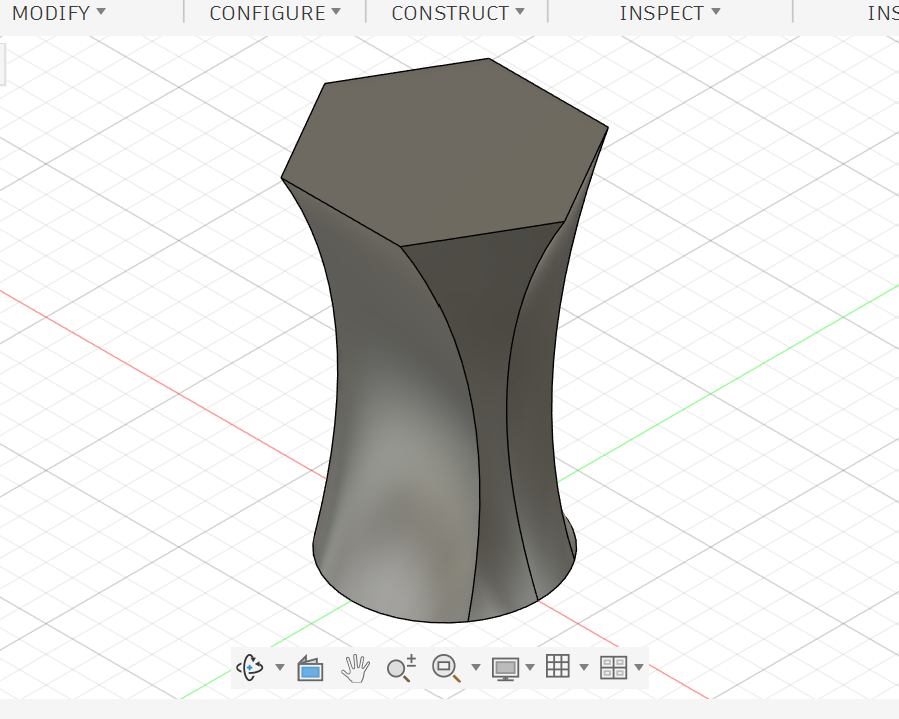Expand the Viewports dropdown arrow

[x=639, y=667]
